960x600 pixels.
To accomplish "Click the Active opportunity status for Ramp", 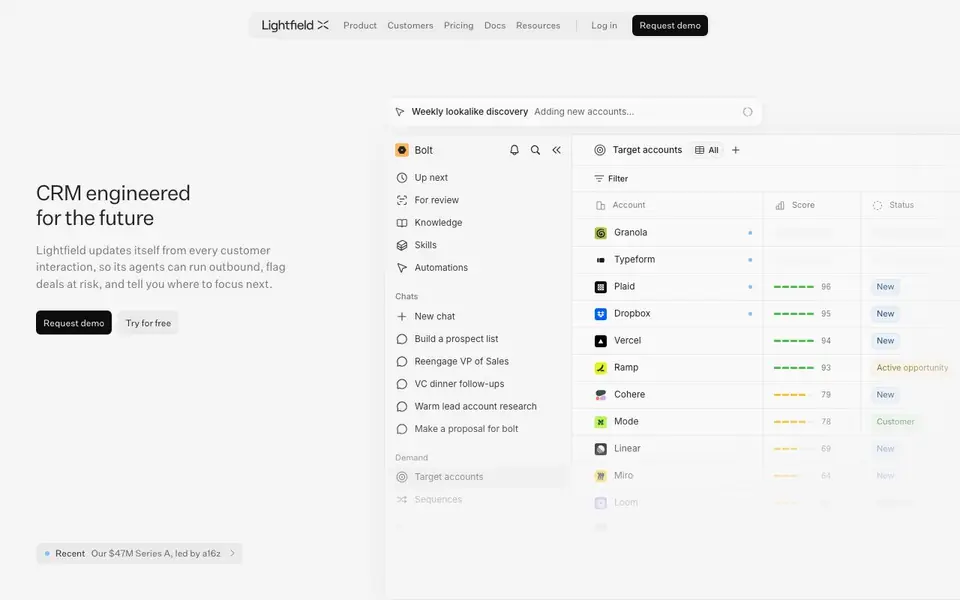I will click(912, 367).
